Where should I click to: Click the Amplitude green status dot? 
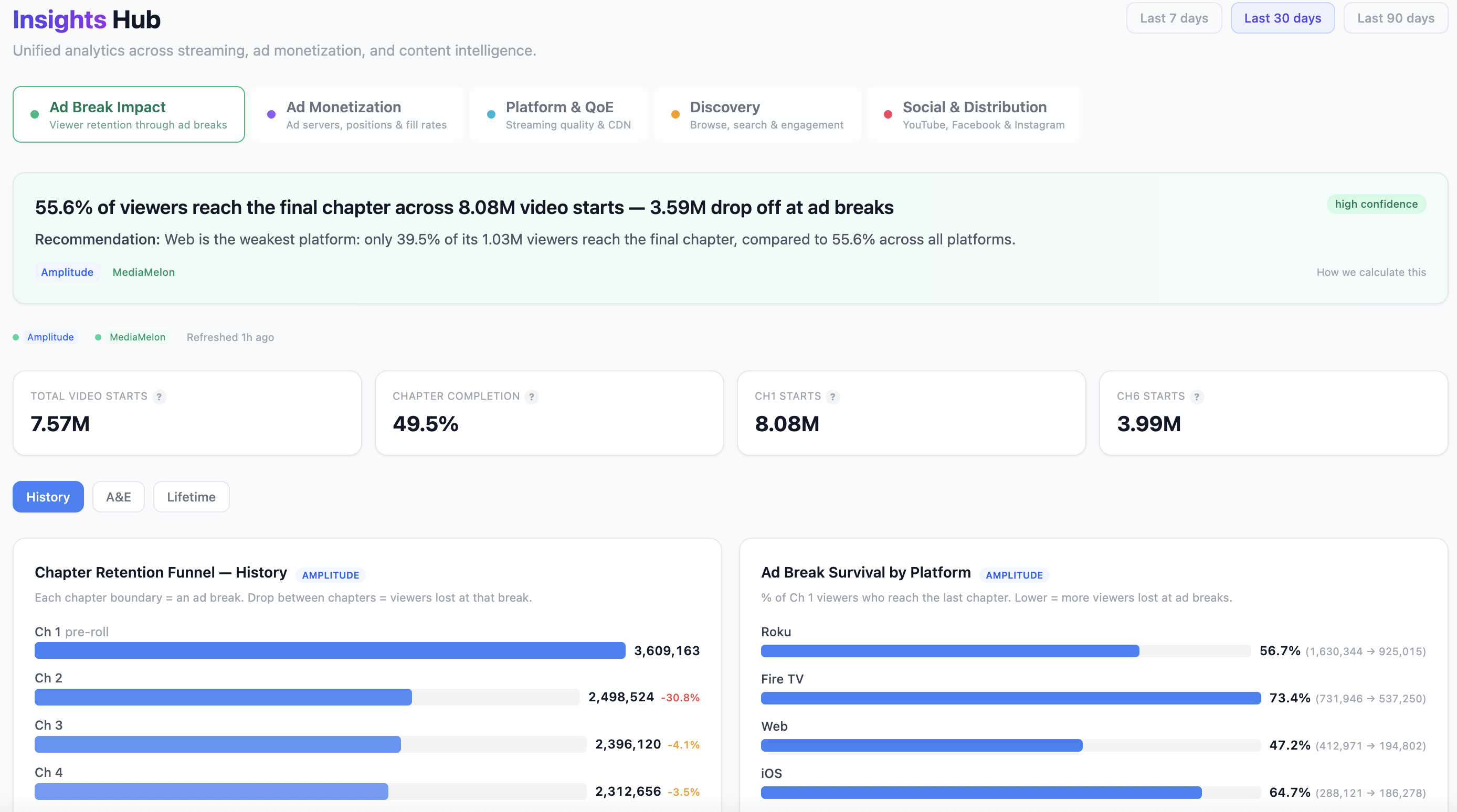(x=16, y=337)
